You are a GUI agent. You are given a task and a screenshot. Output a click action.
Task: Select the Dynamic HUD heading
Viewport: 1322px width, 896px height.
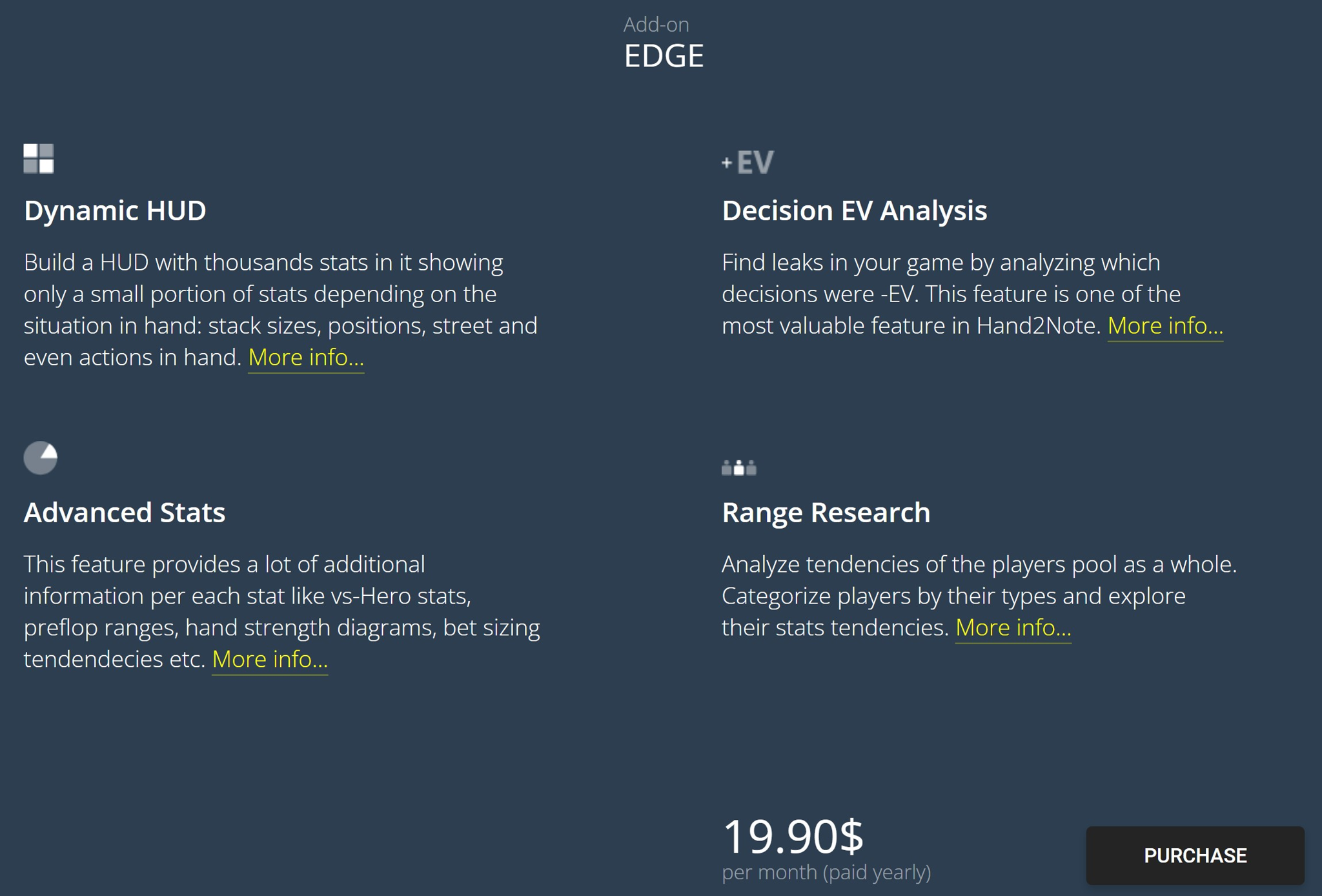coord(115,210)
